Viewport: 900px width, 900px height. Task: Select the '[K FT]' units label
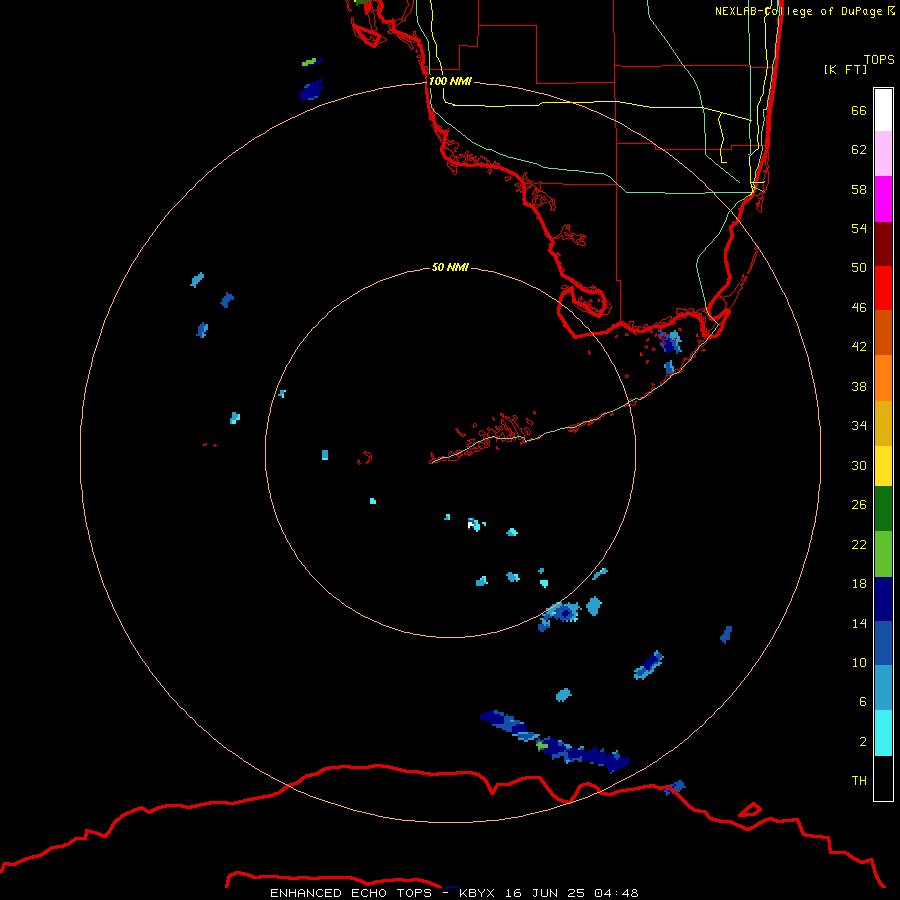coord(845,69)
